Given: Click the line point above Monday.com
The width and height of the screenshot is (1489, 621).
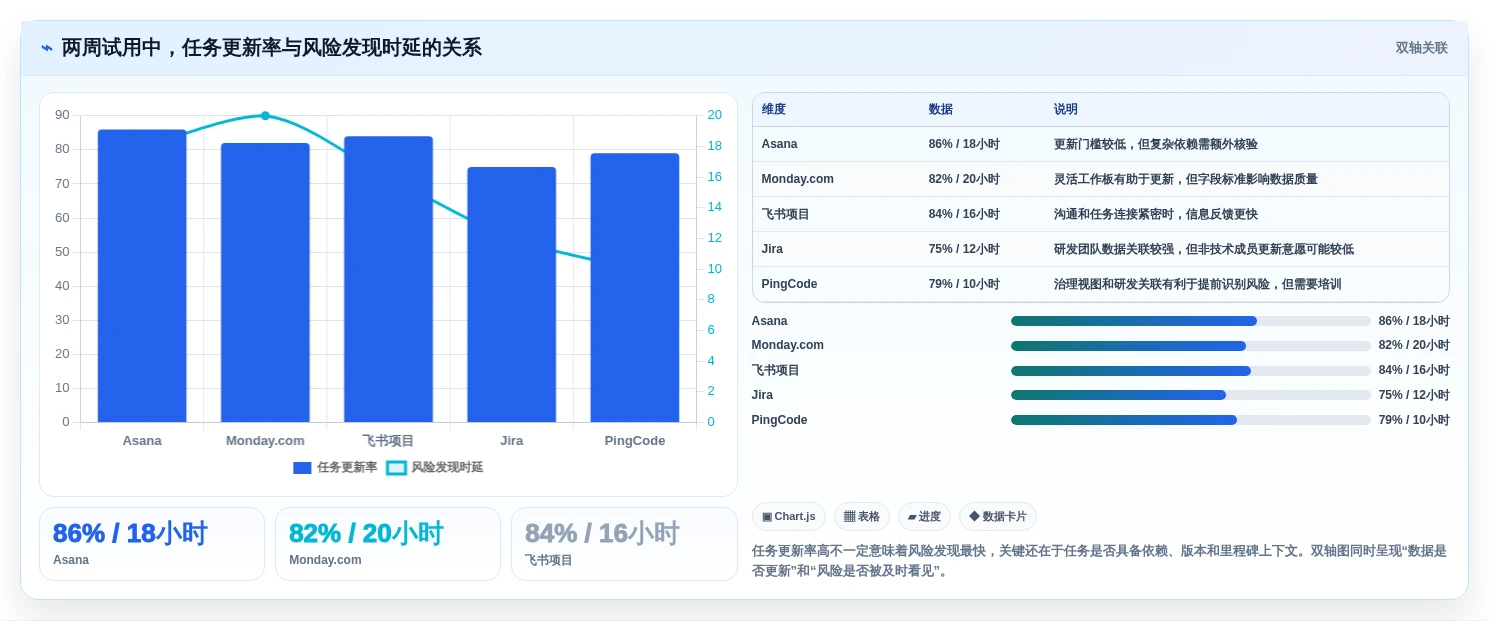Looking at the screenshot, I should point(265,116).
